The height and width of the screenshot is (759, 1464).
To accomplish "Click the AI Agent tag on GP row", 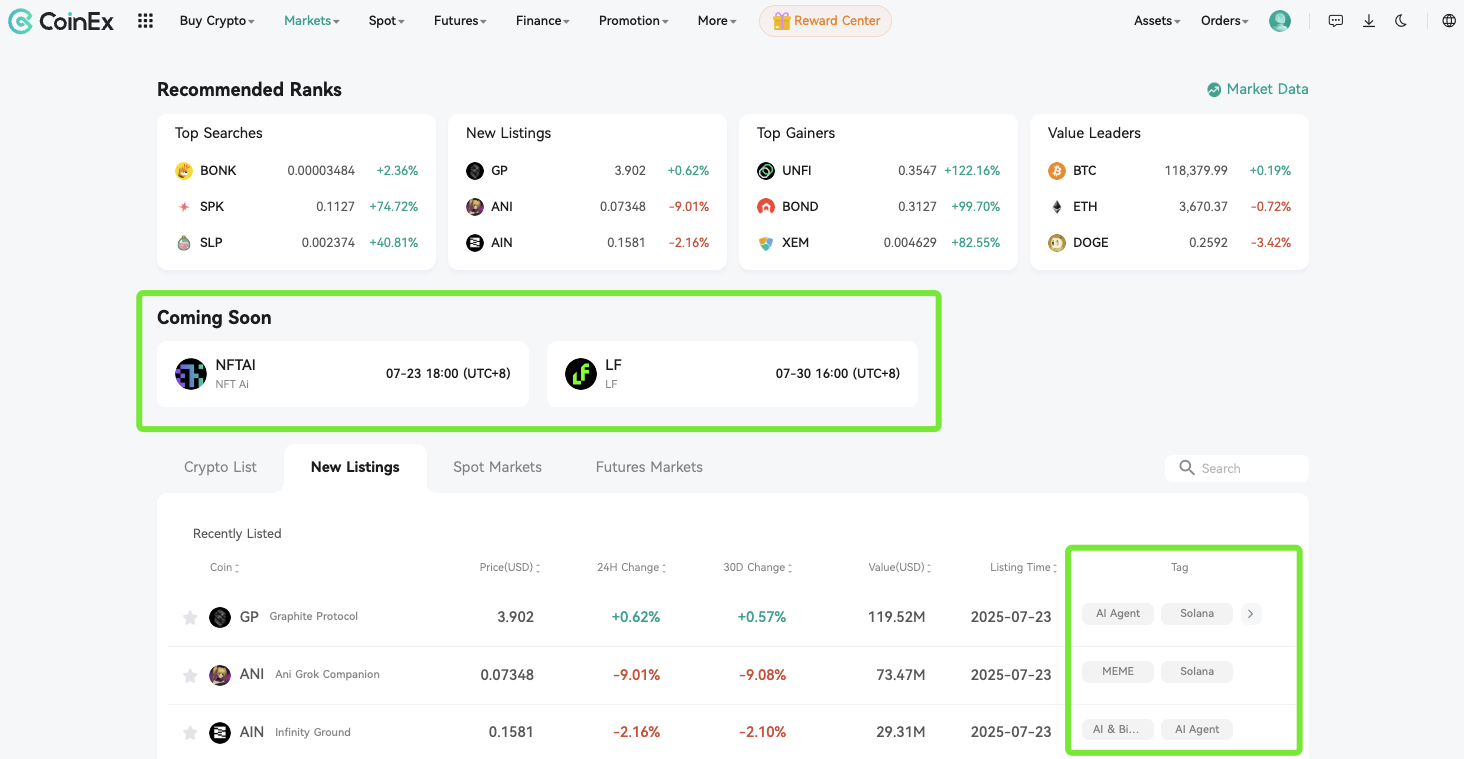I will coord(1118,614).
